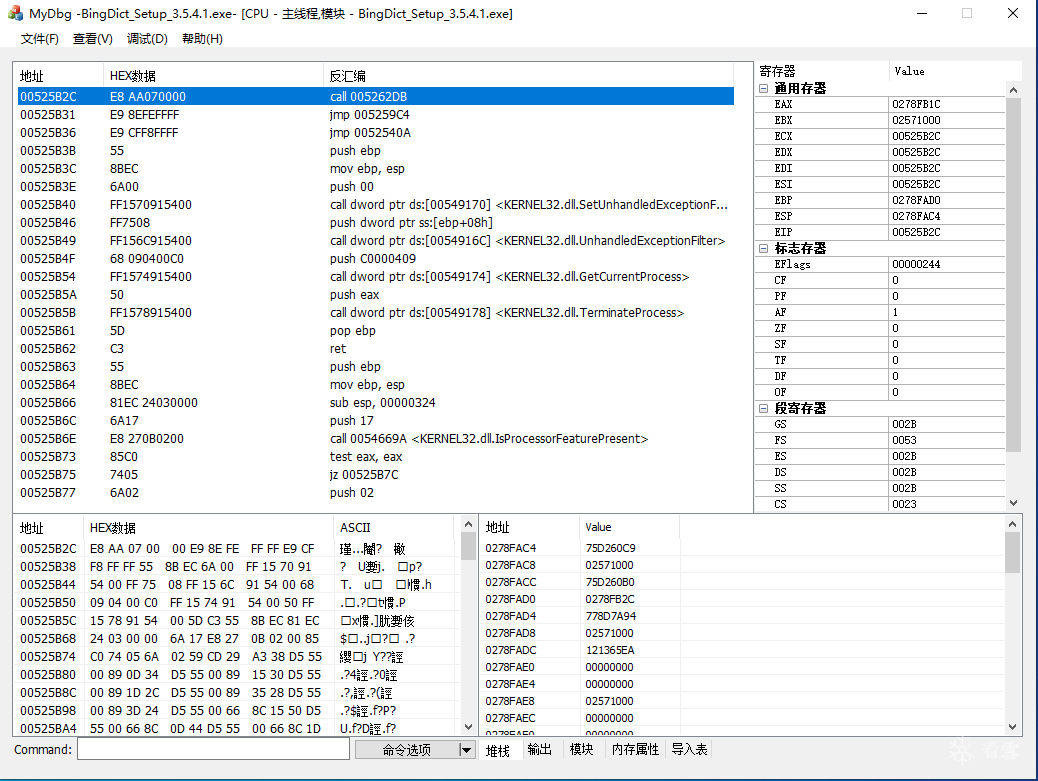Select the TerminateProcess call row
This screenshot has height=781, width=1038.
pyautogui.click(x=375, y=312)
